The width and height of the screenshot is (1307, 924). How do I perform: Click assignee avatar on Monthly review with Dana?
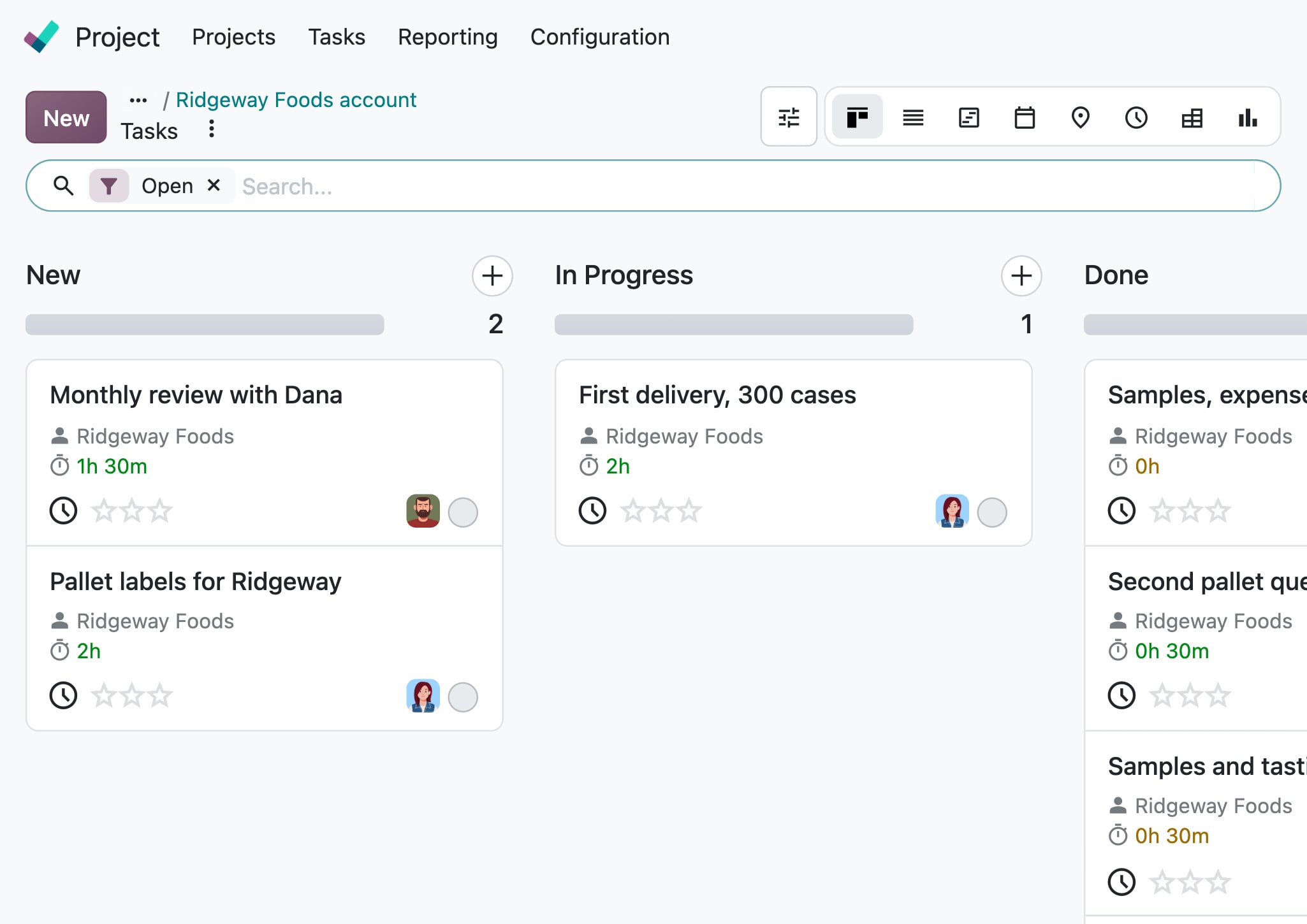[x=423, y=511]
